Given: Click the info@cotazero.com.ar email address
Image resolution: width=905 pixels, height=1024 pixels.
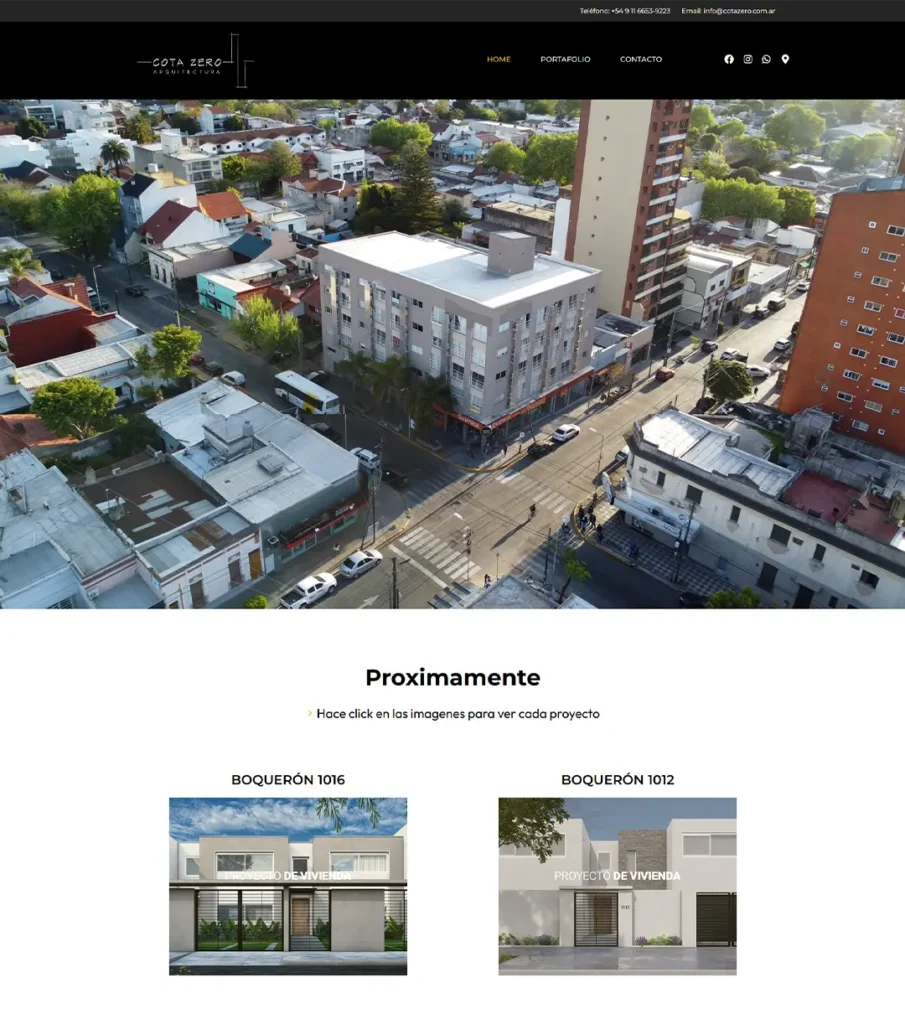Looking at the screenshot, I should [x=739, y=11].
